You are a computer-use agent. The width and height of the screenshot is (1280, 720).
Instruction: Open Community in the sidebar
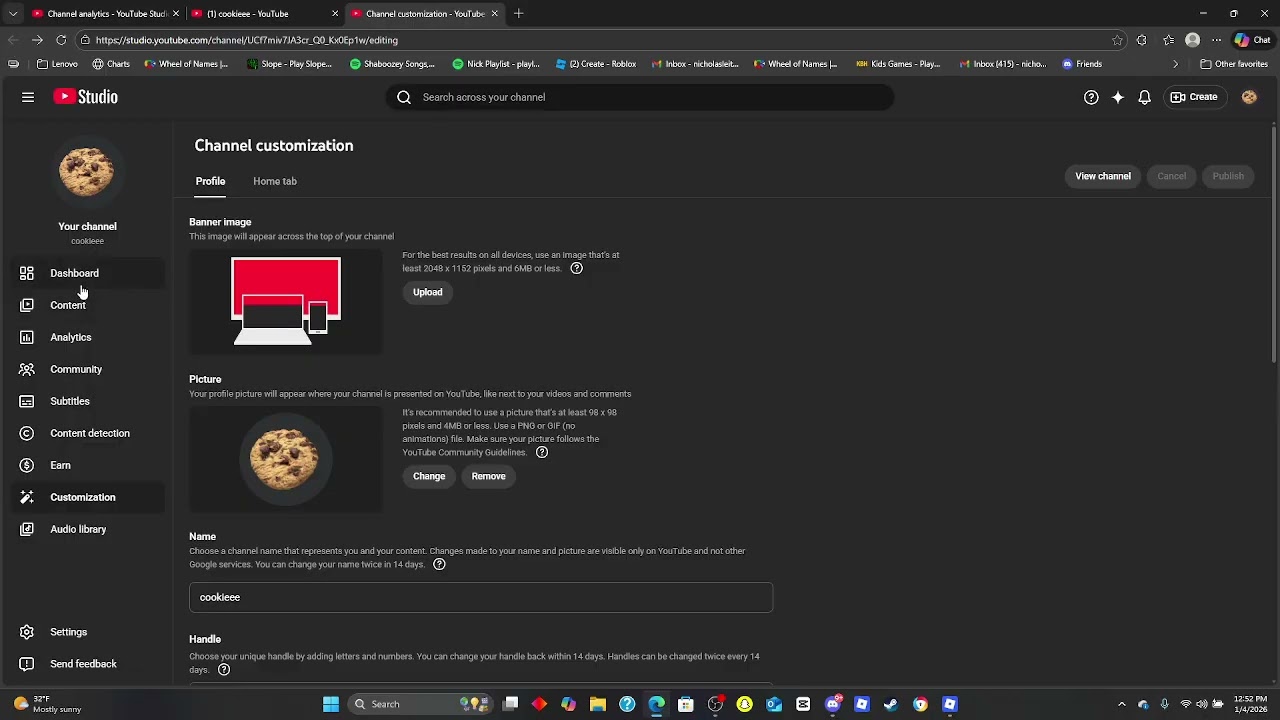click(x=87, y=369)
